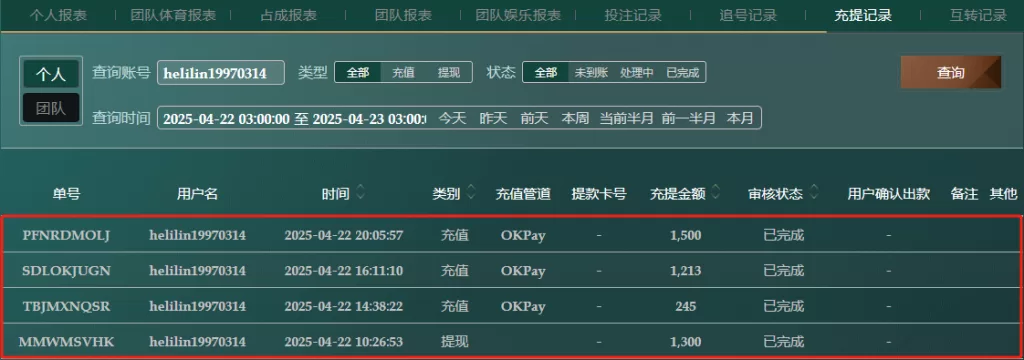
Task: Sort table by 充提金额 column arrows
Action: click(x=716, y=193)
